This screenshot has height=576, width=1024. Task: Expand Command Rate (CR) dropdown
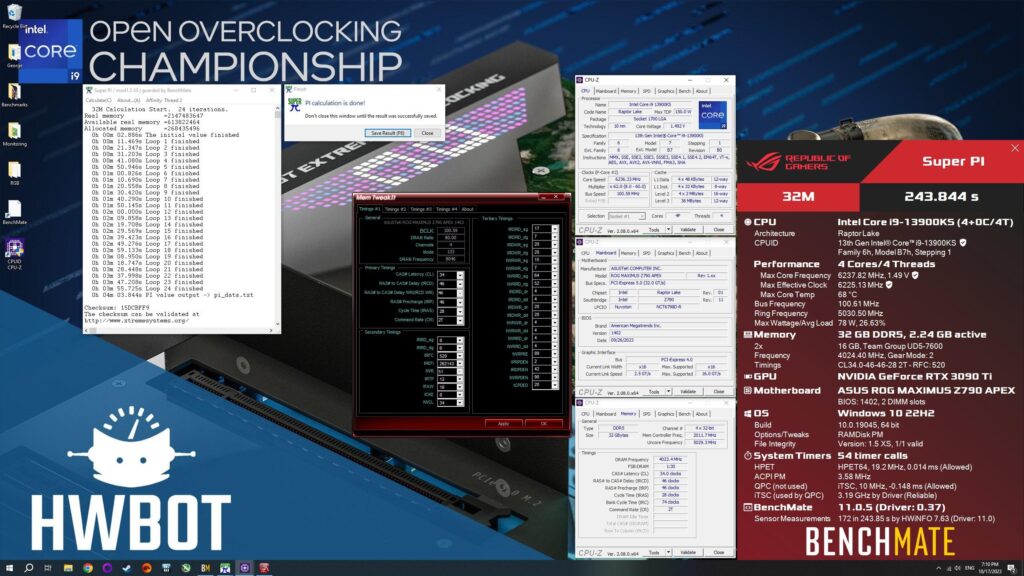tap(460, 320)
